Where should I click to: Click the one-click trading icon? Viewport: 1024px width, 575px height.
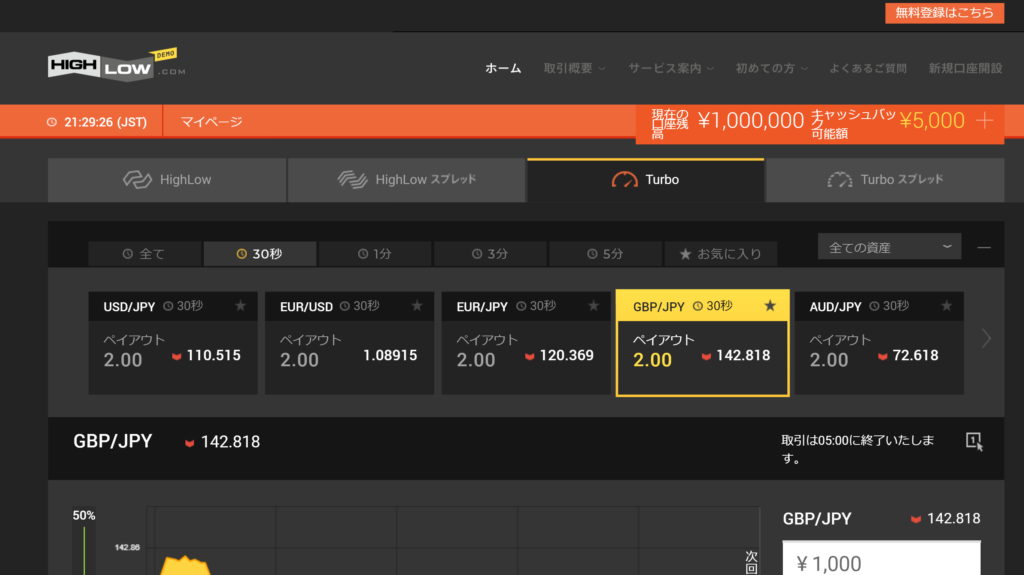974,441
